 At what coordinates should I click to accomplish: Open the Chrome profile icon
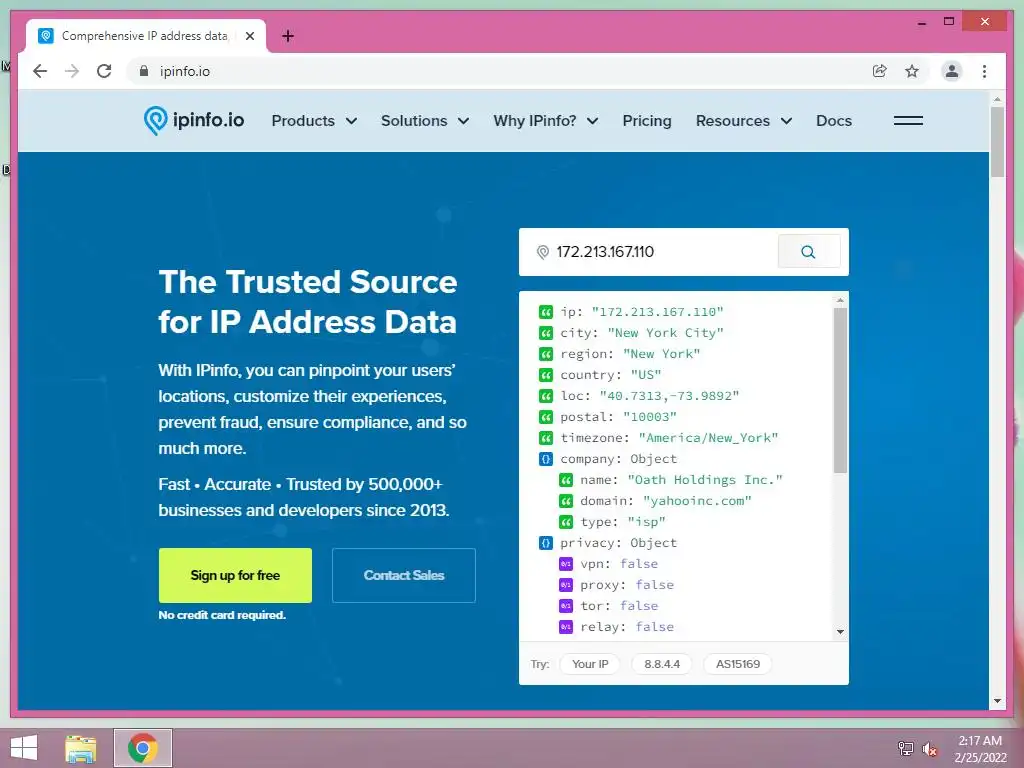[x=952, y=71]
